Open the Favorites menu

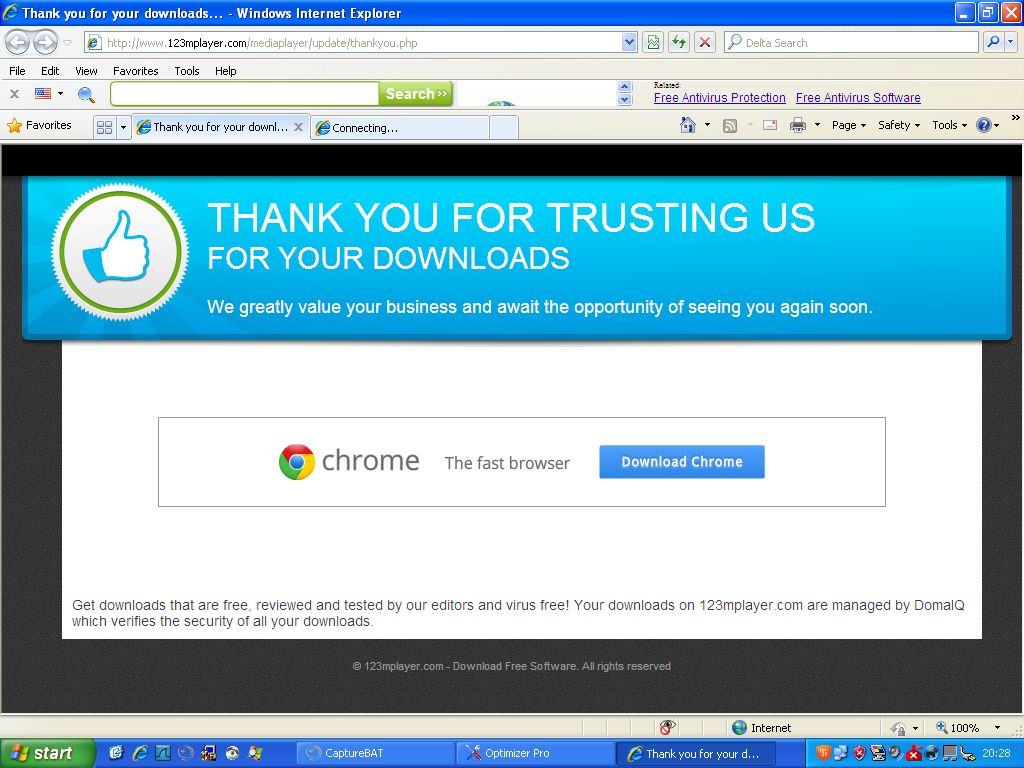(x=136, y=71)
